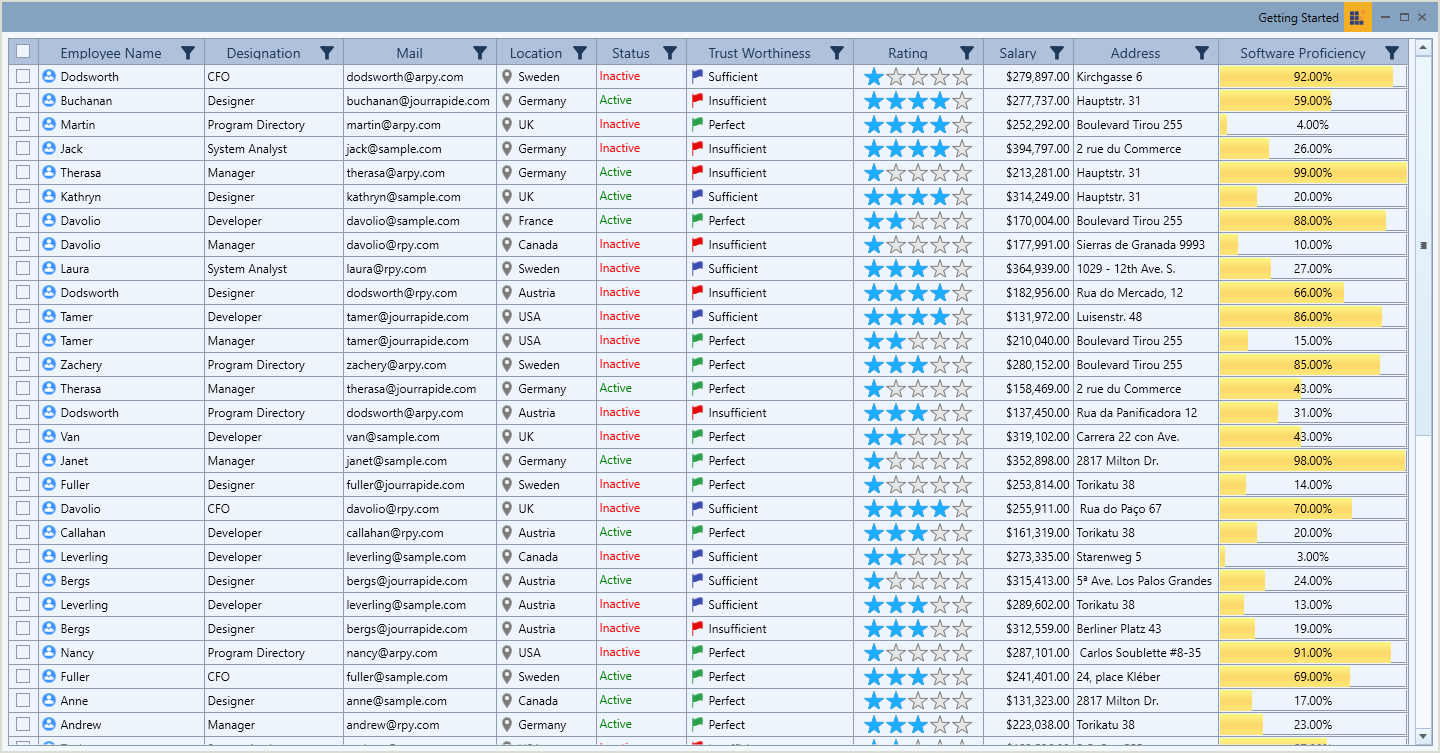Check the checkbox on Nancy's row

[22, 652]
